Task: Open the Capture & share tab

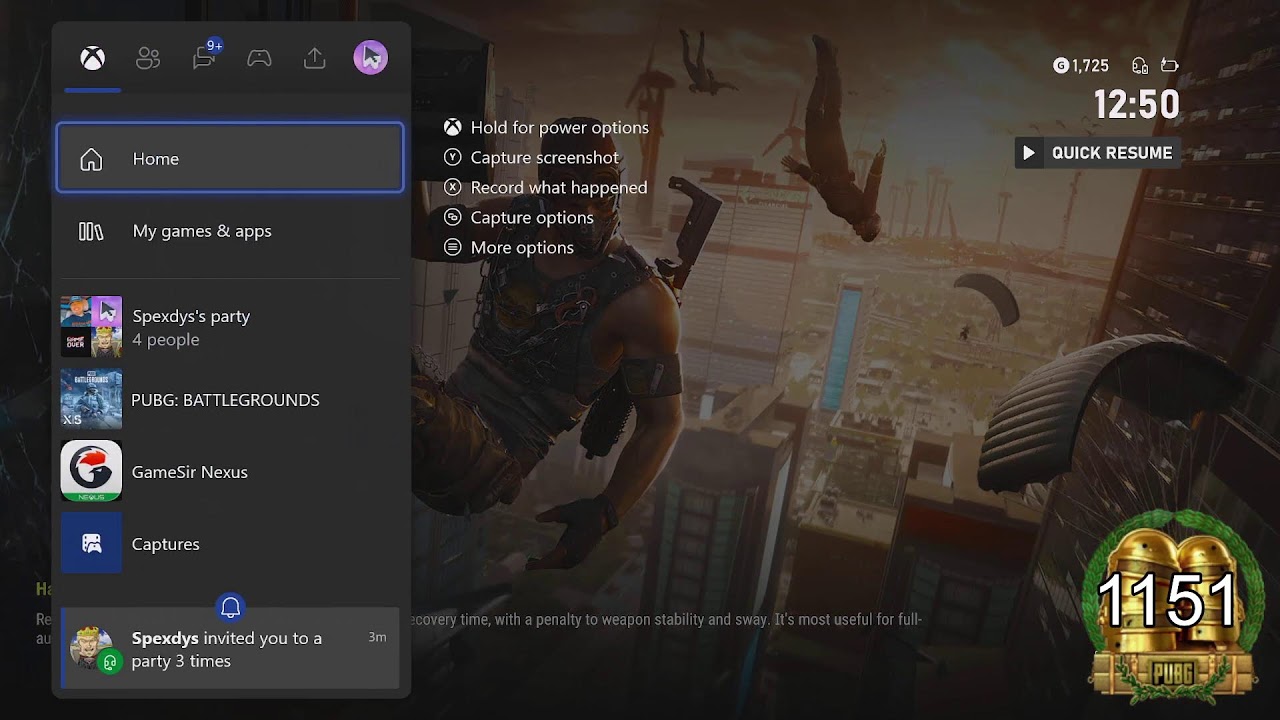Action: point(315,59)
